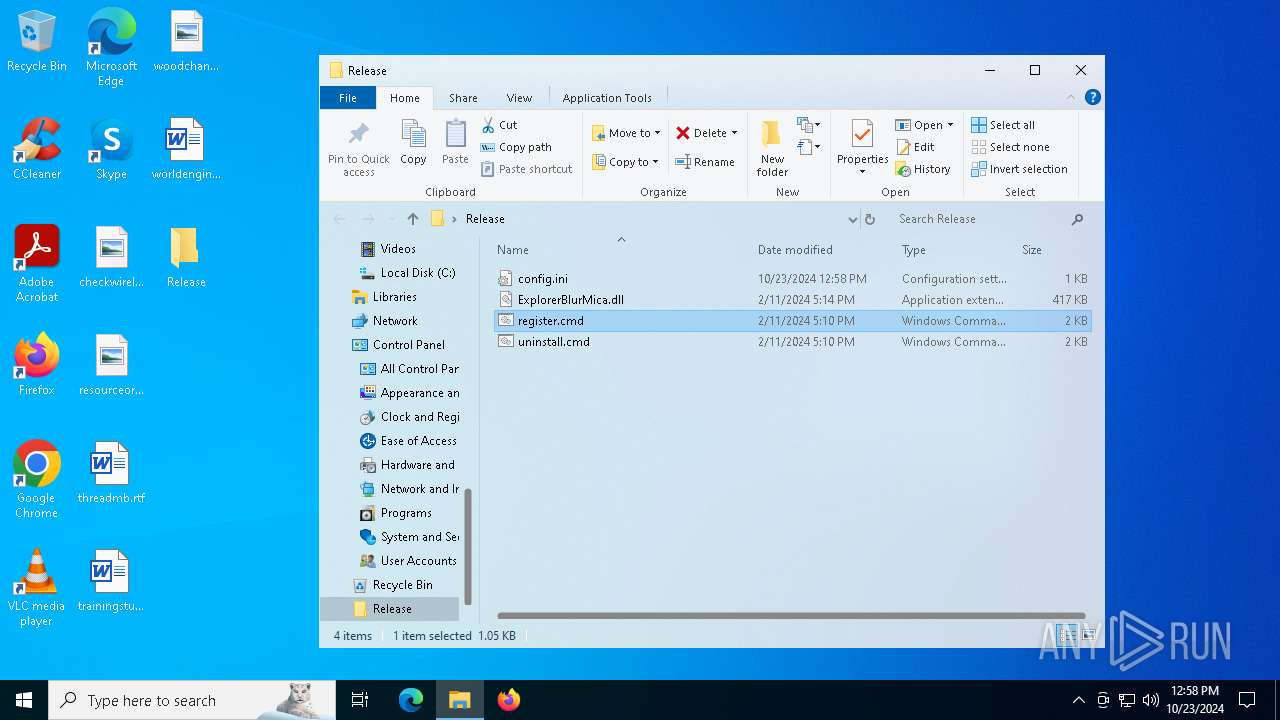Select the config.ini file
Image resolution: width=1280 pixels, height=720 pixels.
click(792, 279)
